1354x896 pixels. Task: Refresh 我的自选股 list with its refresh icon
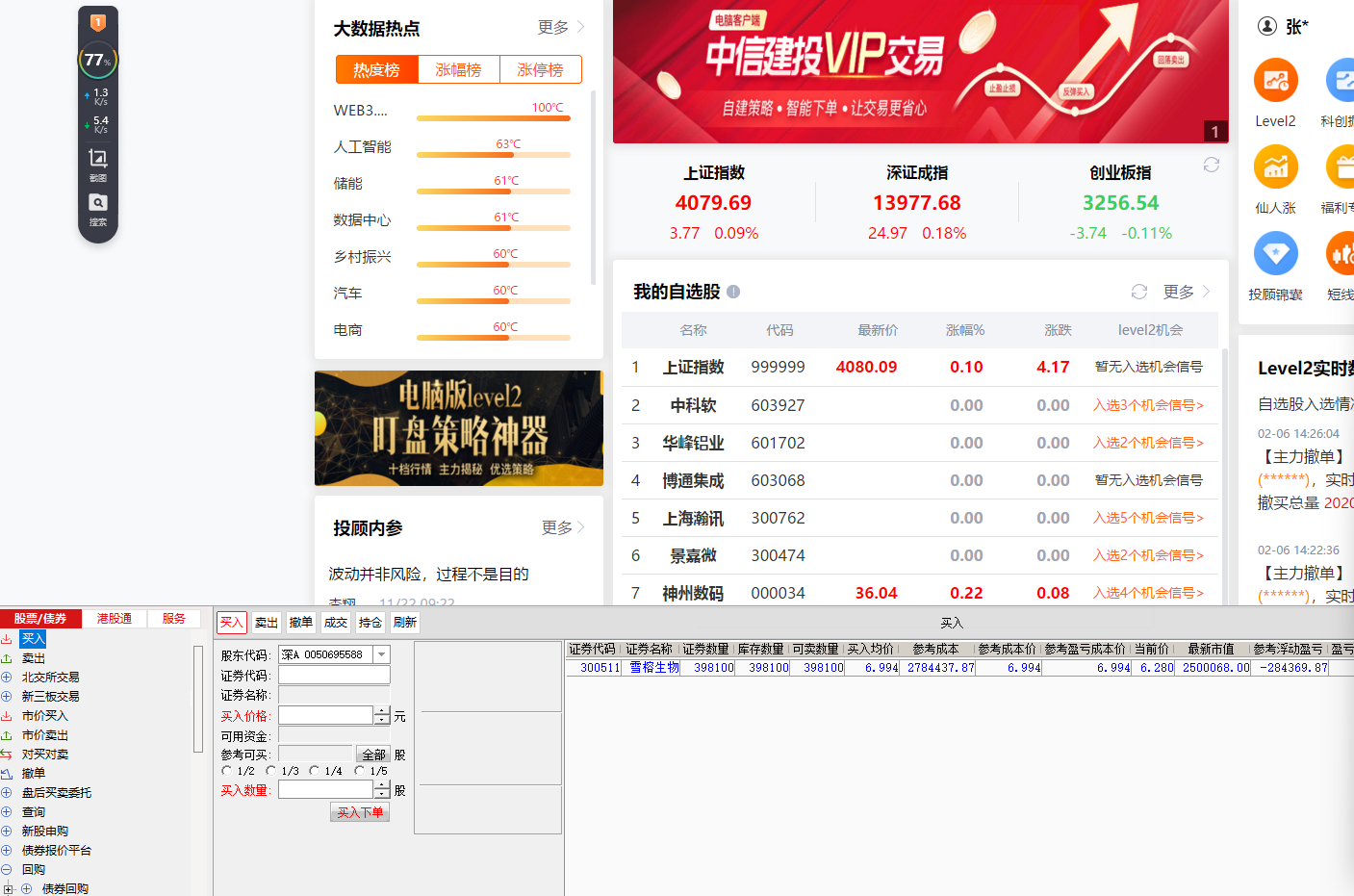[1139, 292]
